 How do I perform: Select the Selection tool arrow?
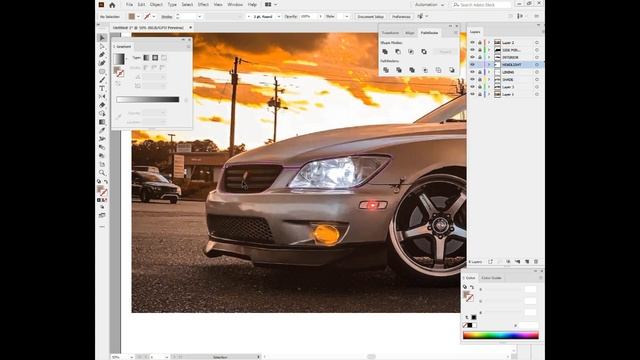pos(102,38)
